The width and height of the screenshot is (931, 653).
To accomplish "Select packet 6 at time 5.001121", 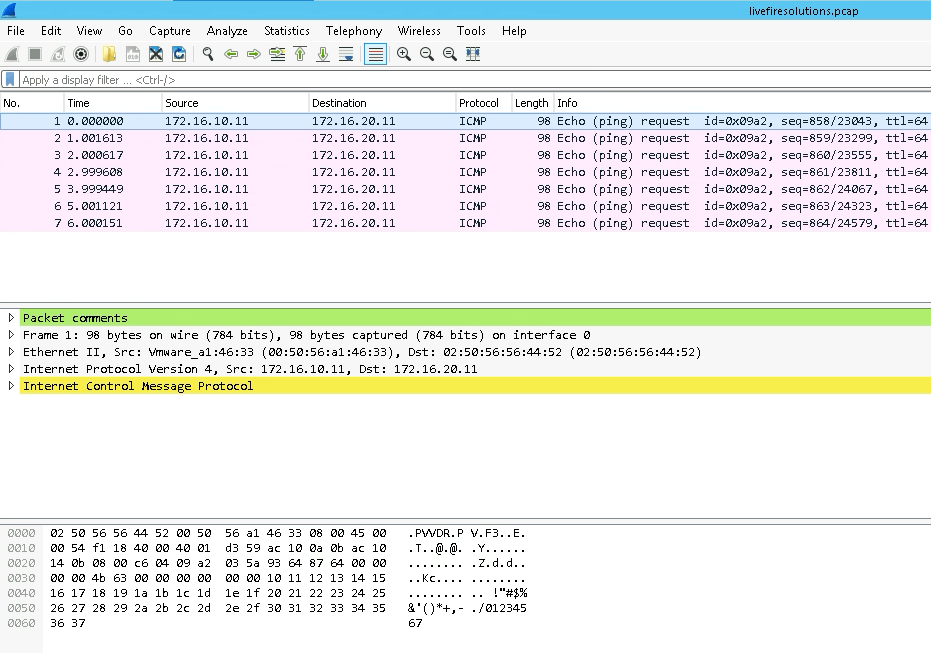I will (x=466, y=206).
